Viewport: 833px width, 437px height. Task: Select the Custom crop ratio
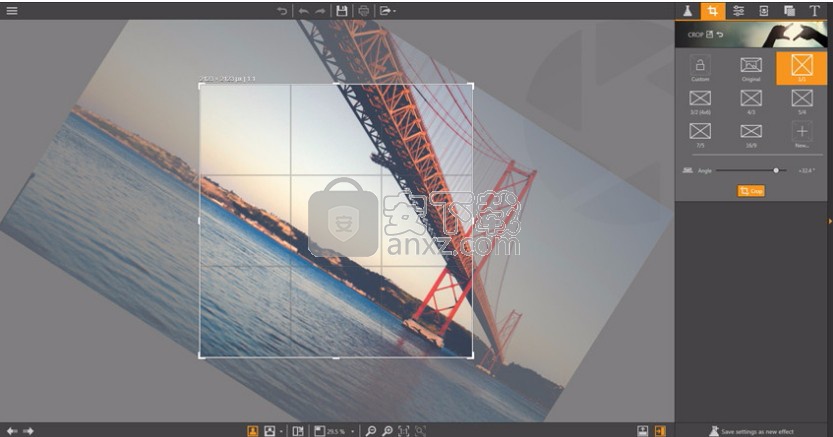(700, 68)
